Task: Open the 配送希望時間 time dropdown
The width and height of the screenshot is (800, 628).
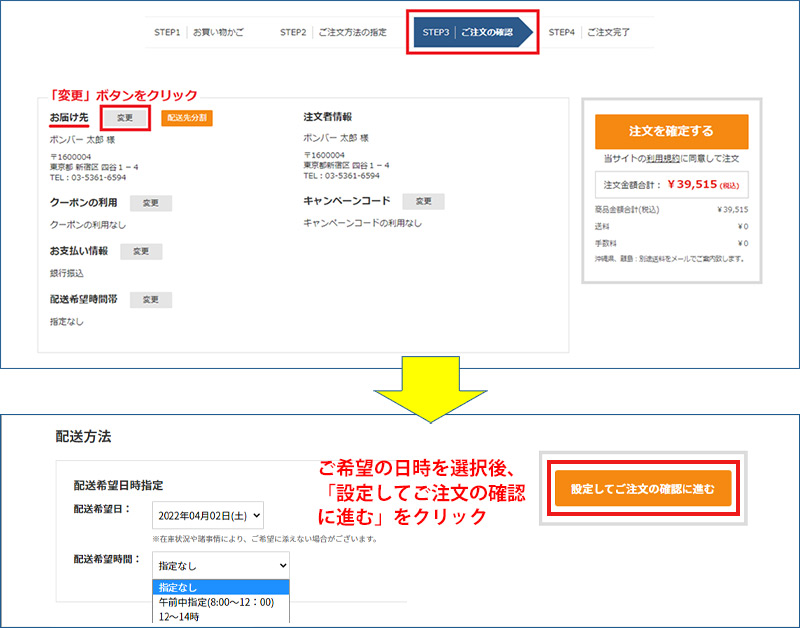Action: click(x=220, y=563)
